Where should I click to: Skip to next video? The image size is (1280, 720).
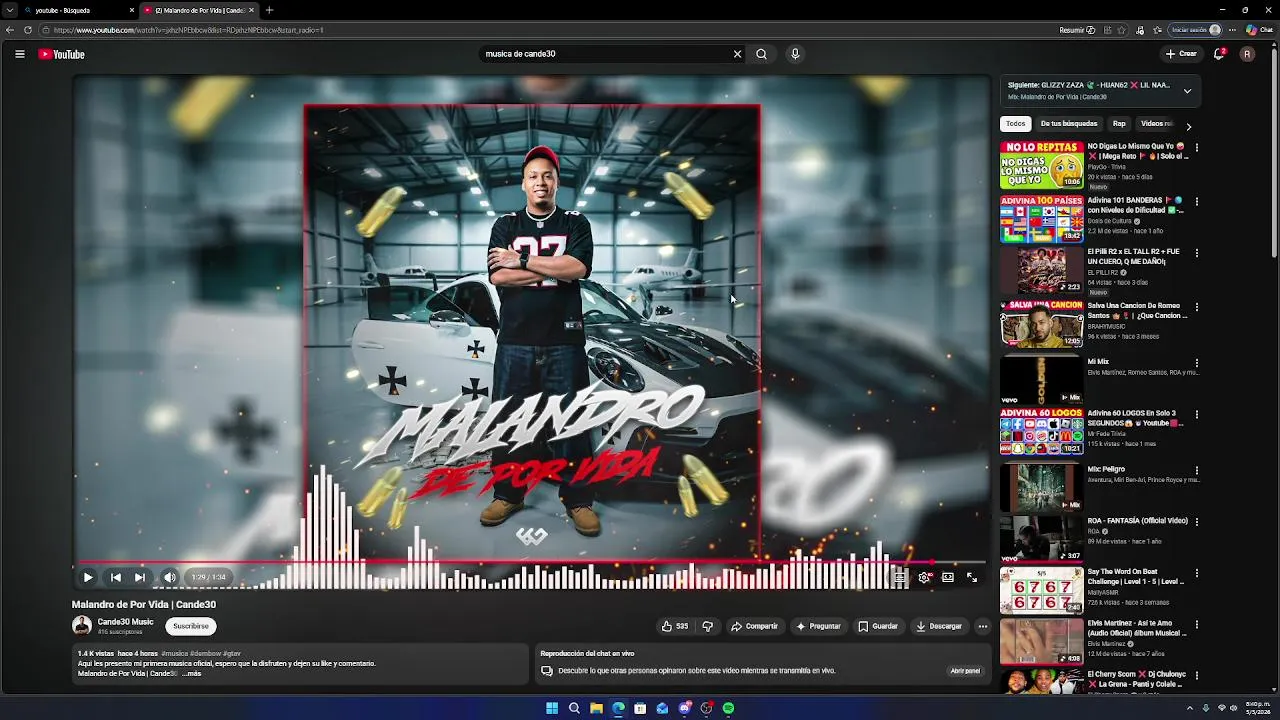pos(140,577)
